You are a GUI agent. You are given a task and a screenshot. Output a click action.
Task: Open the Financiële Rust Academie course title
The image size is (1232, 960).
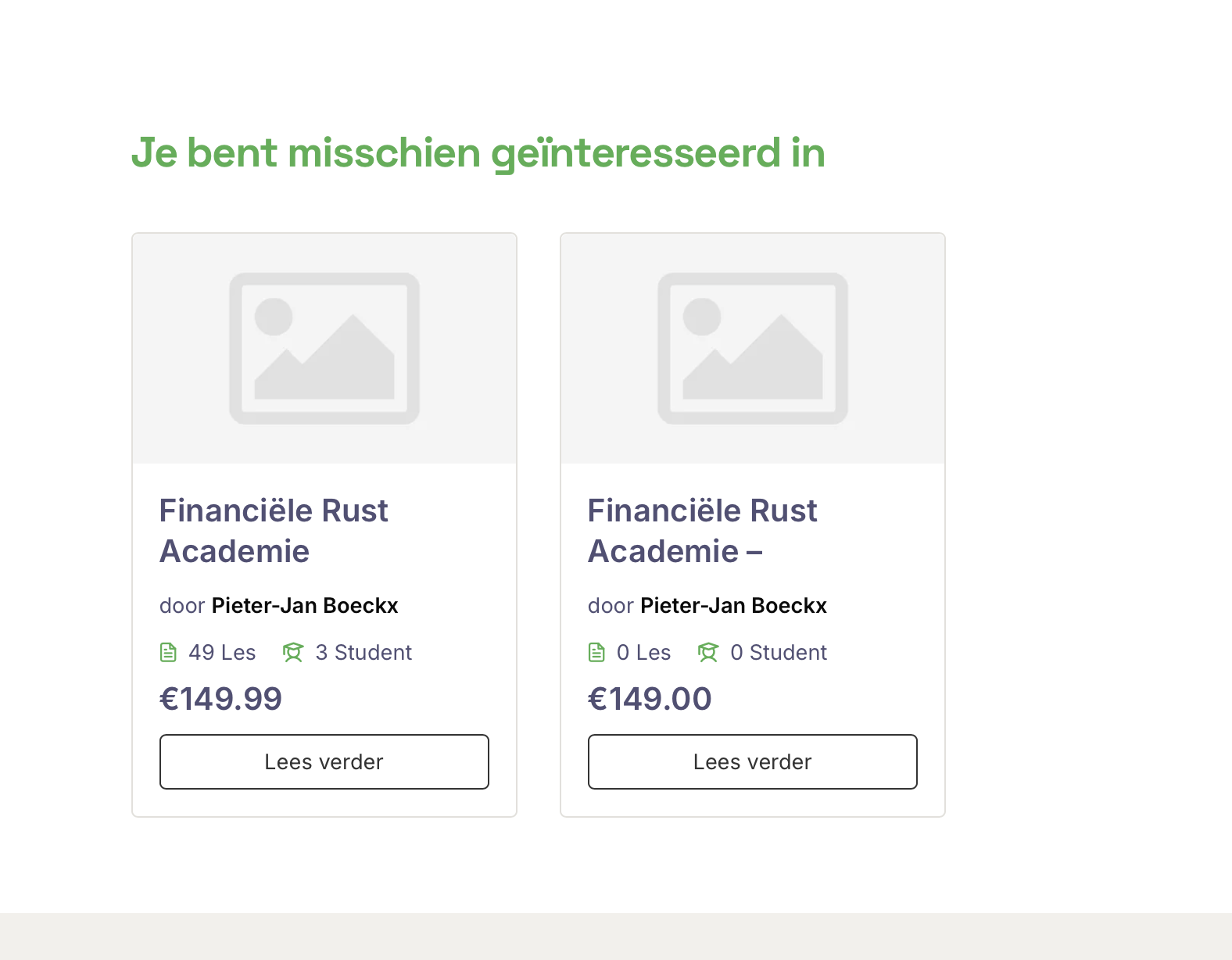pyautogui.click(x=274, y=531)
